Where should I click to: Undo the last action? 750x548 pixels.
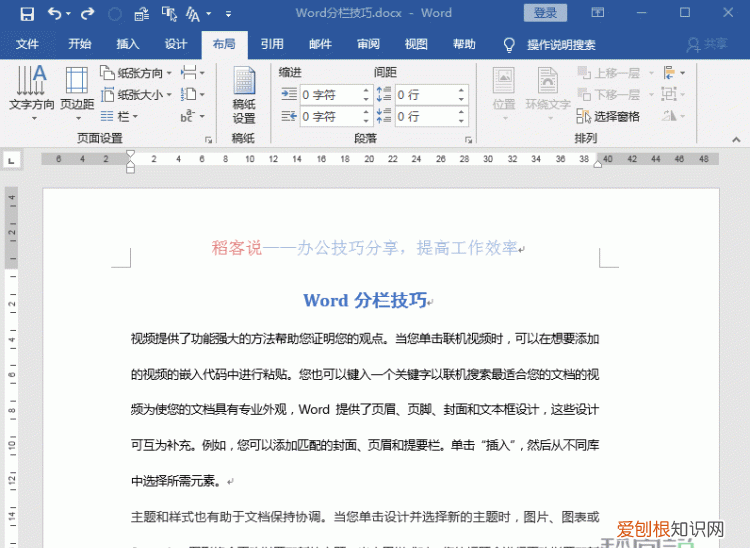pyautogui.click(x=54, y=13)
